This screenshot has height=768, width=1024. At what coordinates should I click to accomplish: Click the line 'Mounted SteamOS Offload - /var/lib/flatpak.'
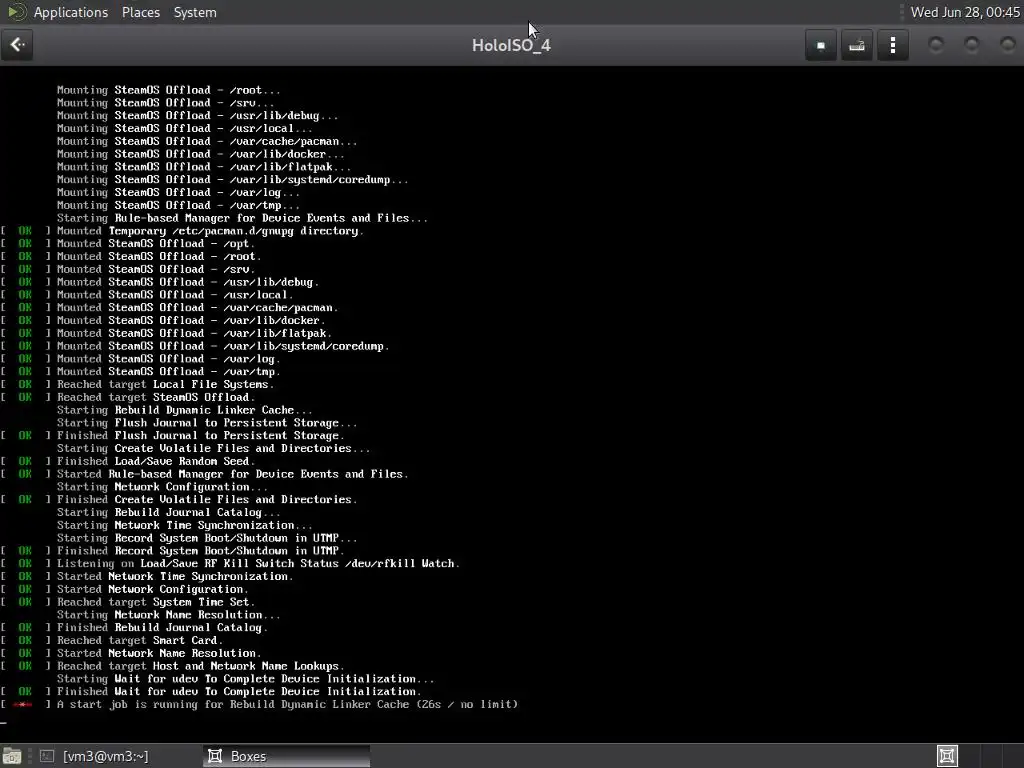click(195, 333)
